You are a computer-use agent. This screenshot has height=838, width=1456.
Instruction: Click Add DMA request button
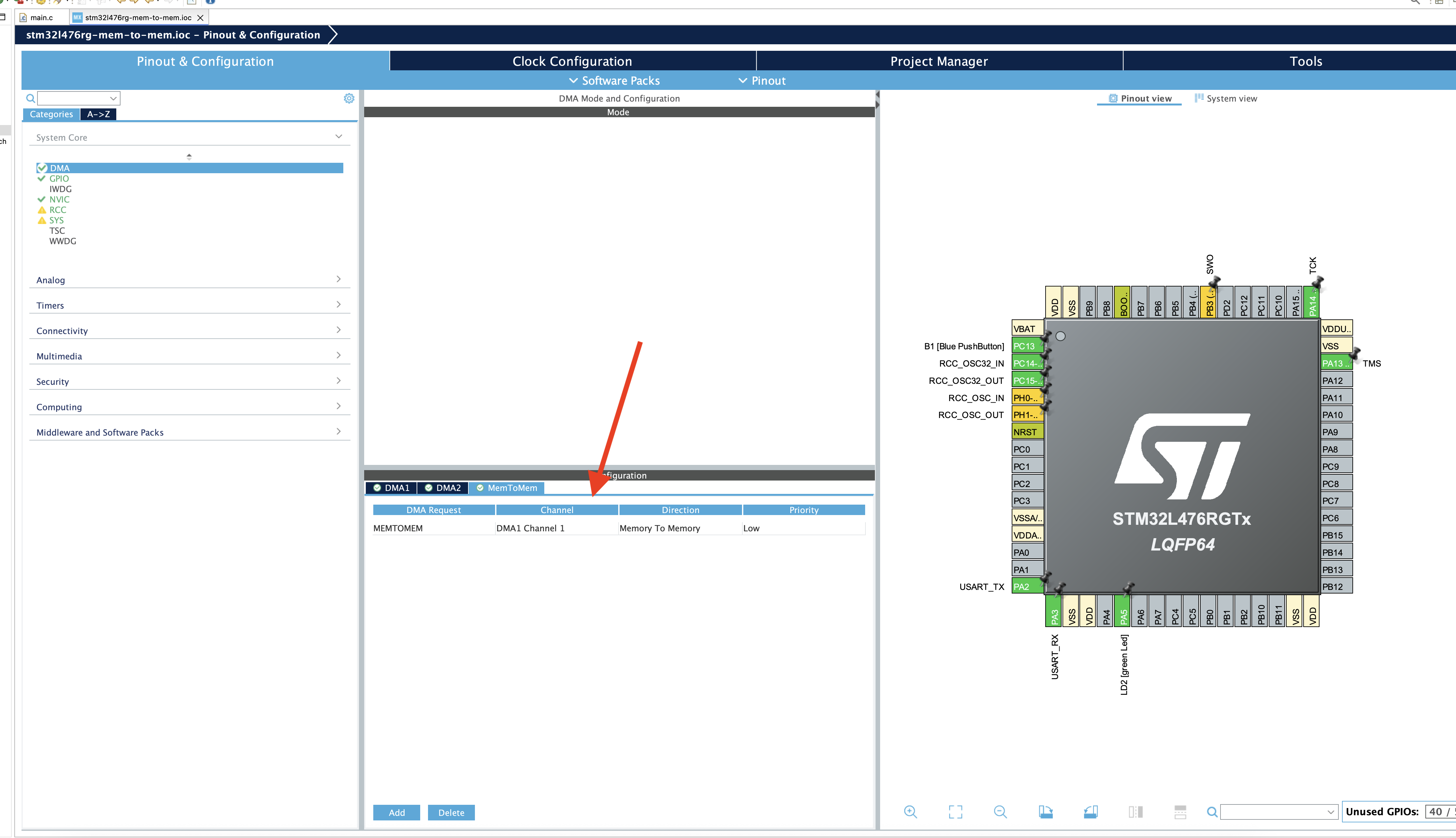click(x=396, y=812)
